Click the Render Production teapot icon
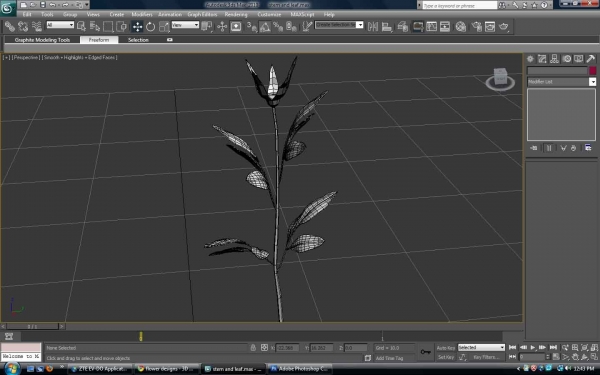This screenshot has width=600, height=375. [x=504, y=26]
